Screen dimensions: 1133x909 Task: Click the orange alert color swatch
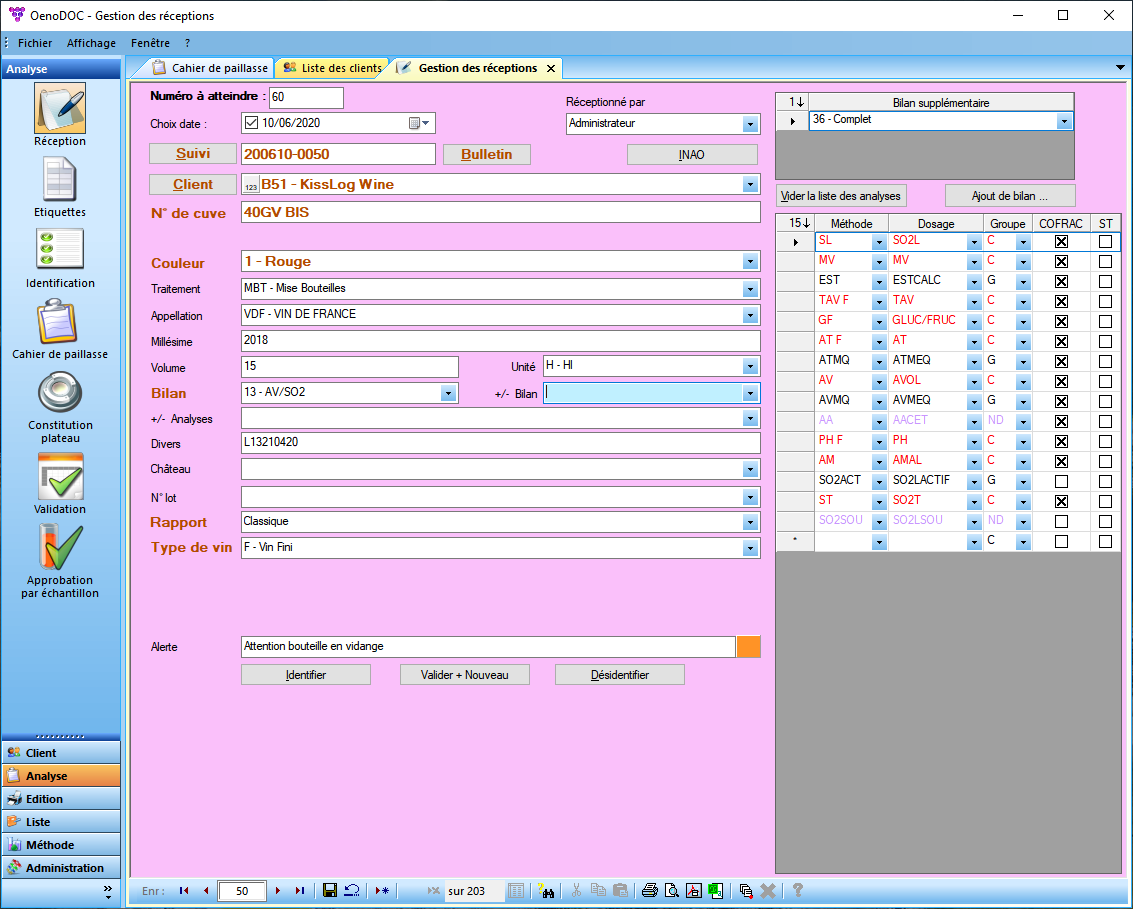(x=749, y=647)
